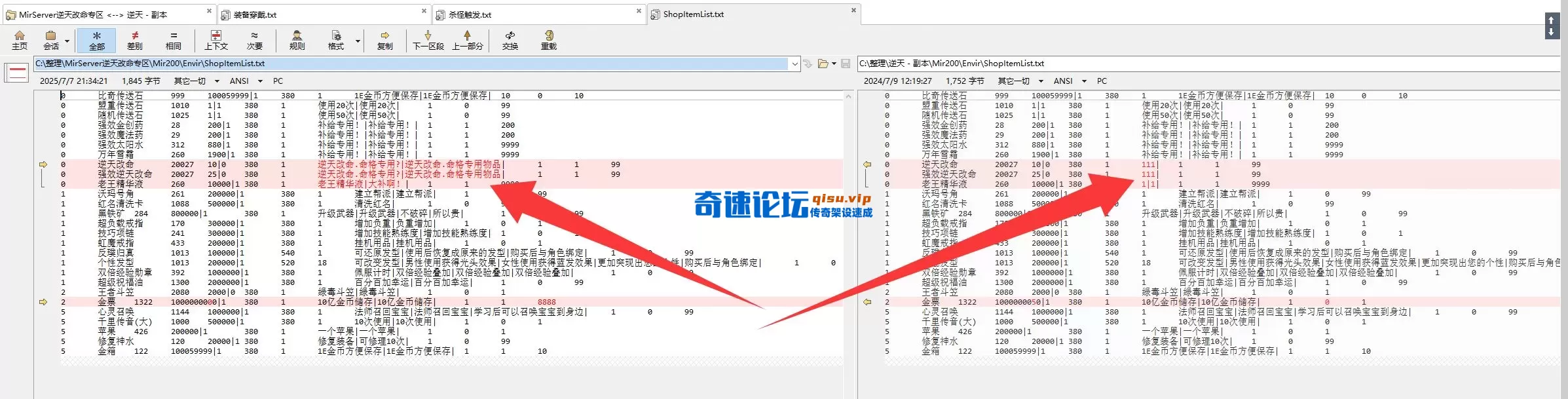Screen dimensions: 1568x399
Task: Toggle 差别 show differences only
Action: pyautogui.click(x=135, y=40)
